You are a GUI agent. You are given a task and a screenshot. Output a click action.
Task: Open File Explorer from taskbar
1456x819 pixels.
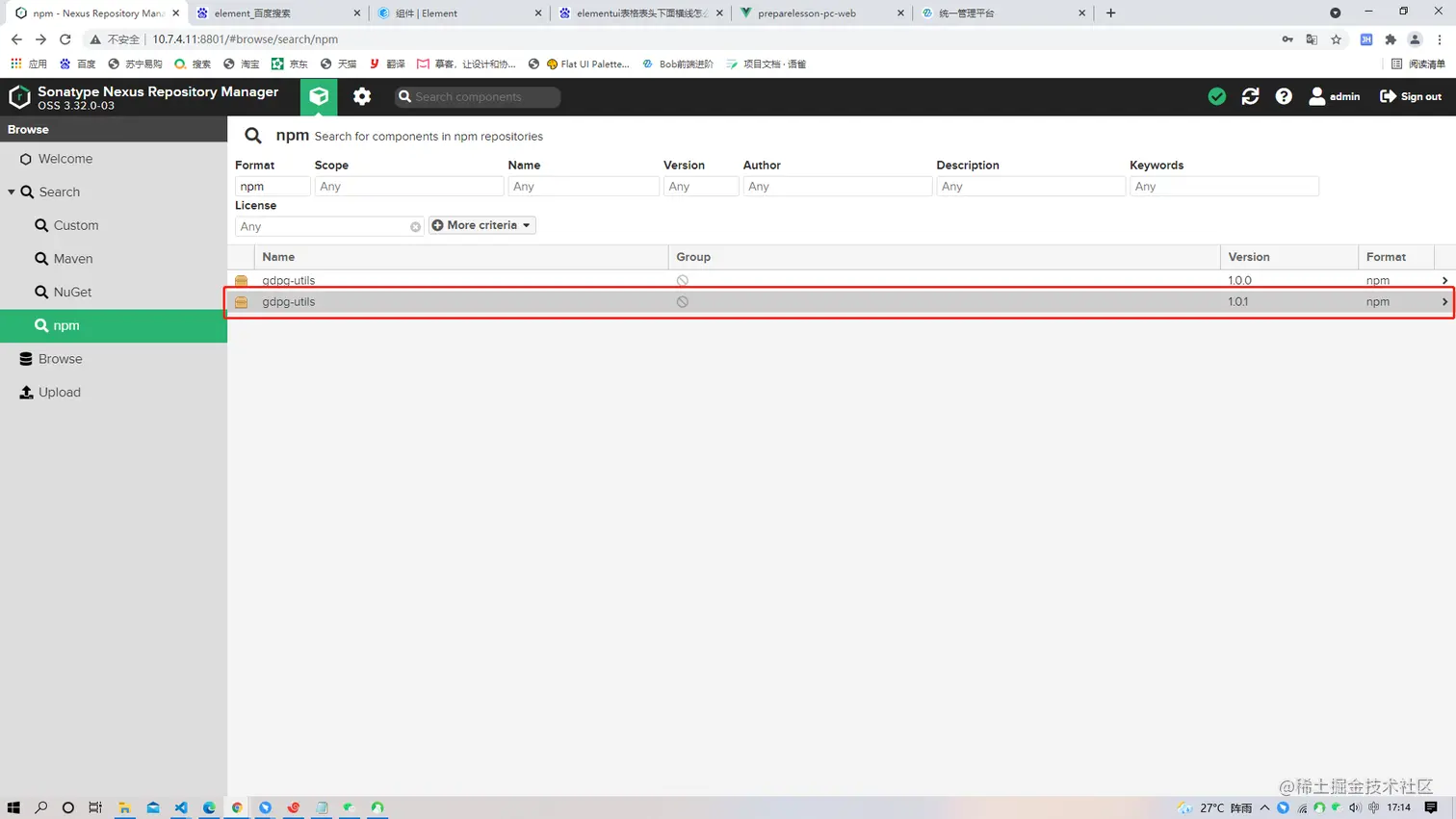pos(124,807)
